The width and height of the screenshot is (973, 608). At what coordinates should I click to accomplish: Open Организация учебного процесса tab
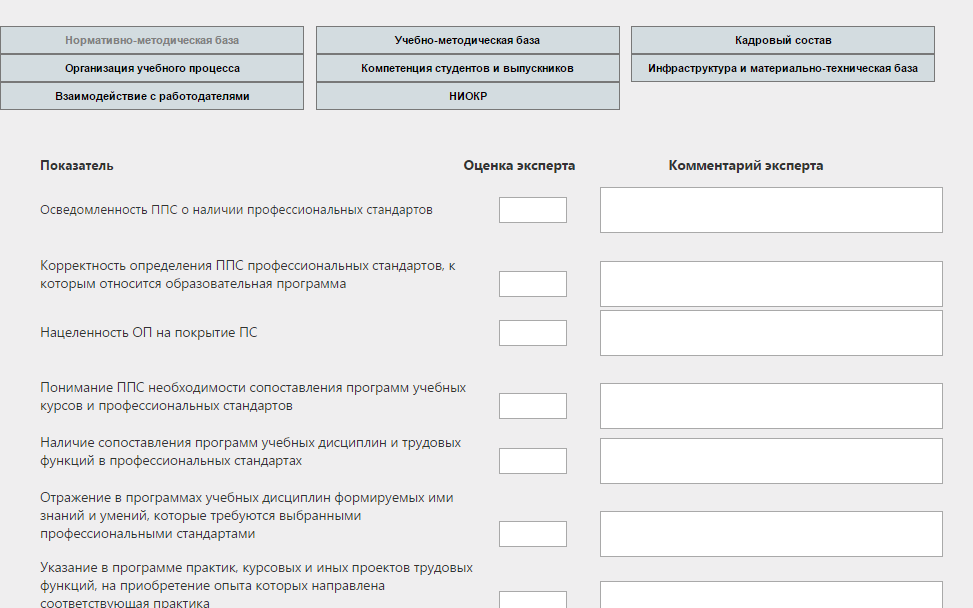152,68
